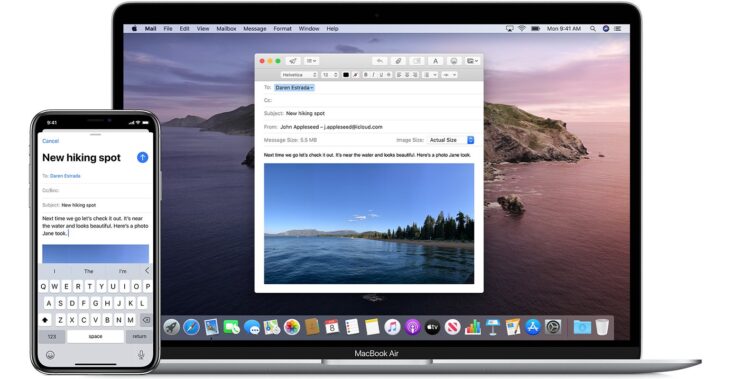
Task: Tap the suggested word "I'm" above the keyboard
Action: click(x=123, y=271)
